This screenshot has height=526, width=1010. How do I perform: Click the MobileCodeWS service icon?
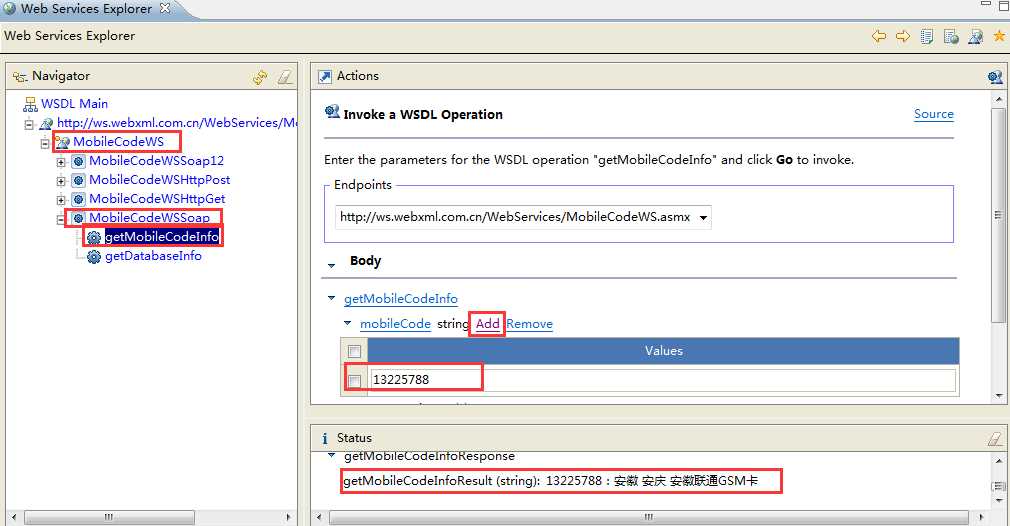coord(62,142)
